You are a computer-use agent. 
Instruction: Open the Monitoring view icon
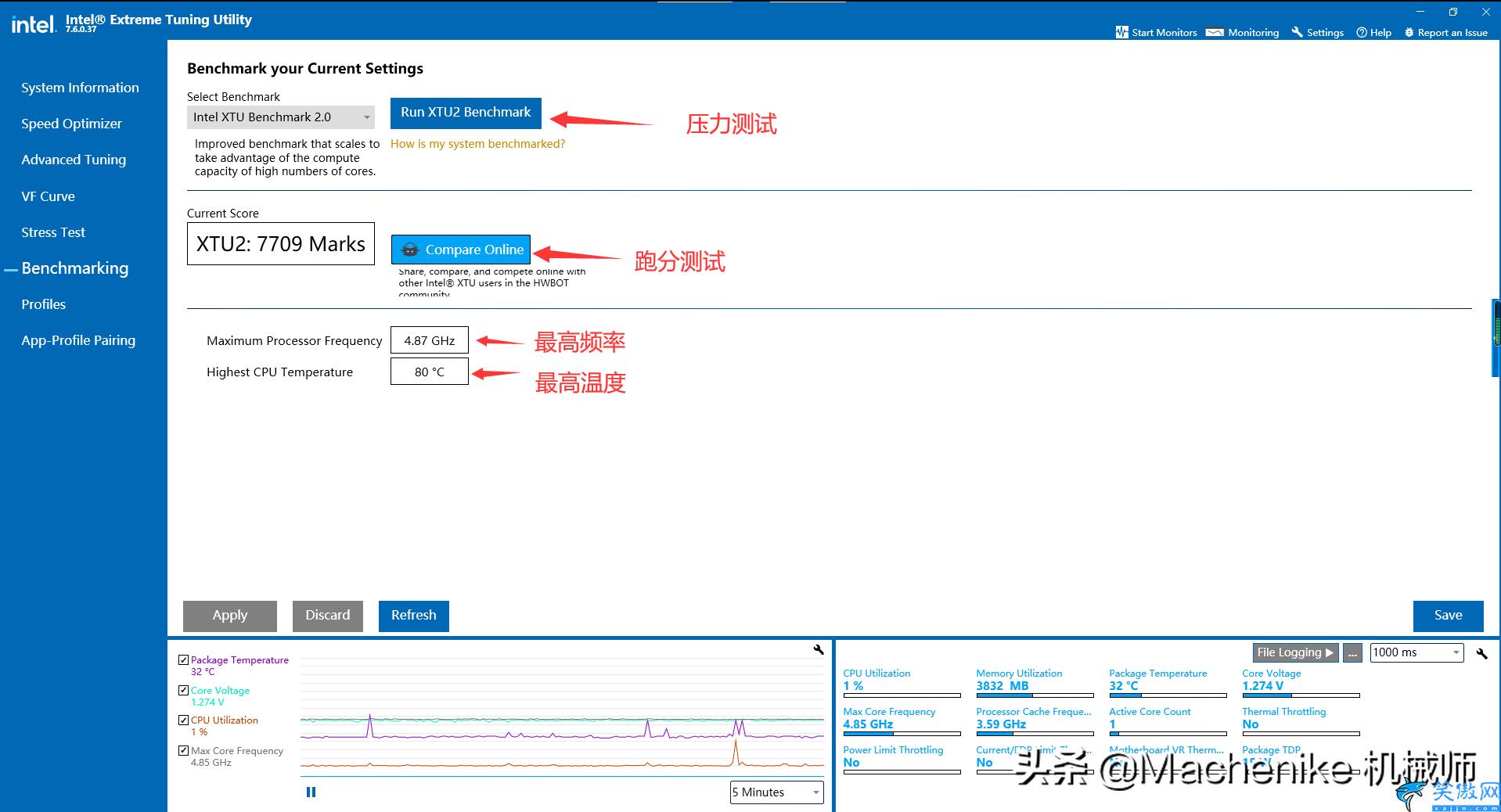click(1215, 32)
